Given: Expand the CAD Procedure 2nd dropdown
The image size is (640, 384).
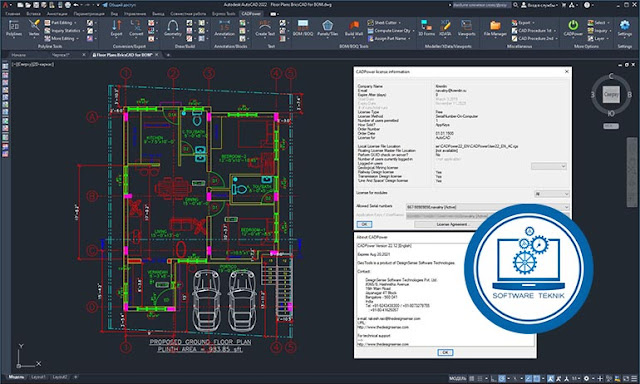Looking at the screenshot, I should click(557, 39).
